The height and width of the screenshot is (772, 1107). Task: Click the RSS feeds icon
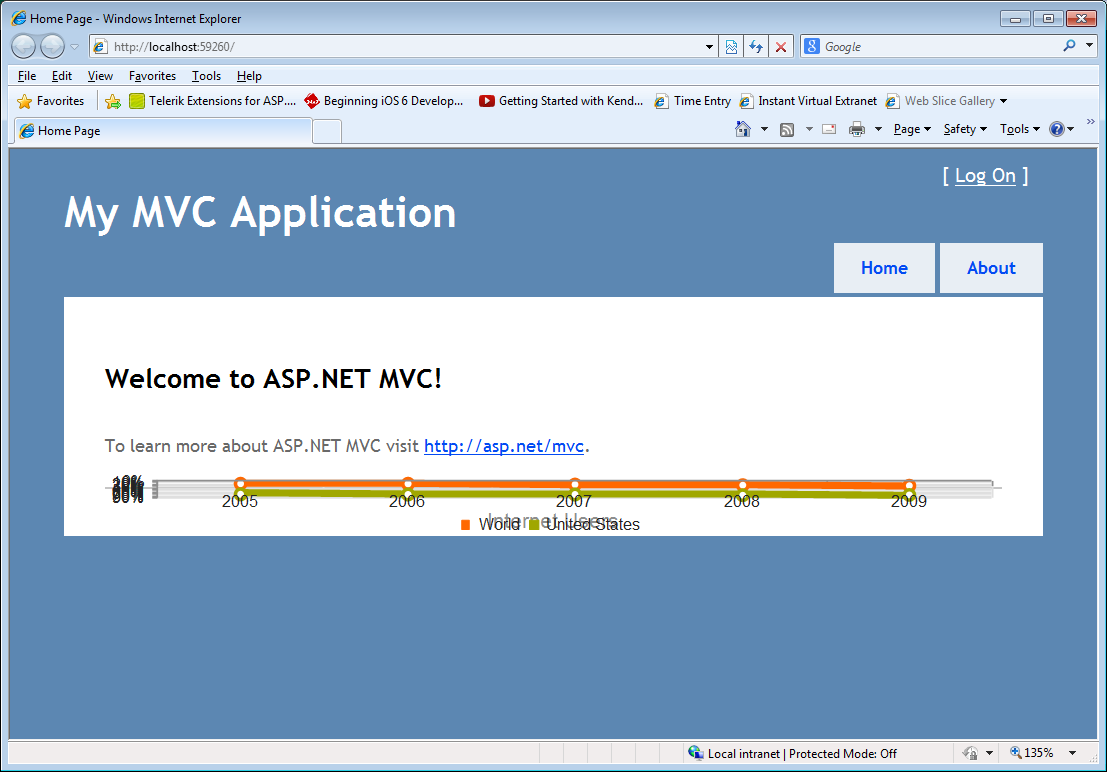coord(786,129)
